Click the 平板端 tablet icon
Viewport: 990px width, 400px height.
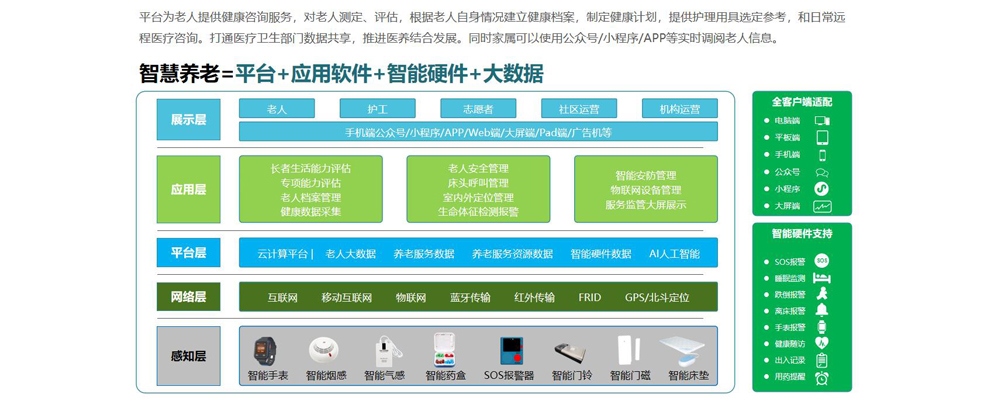click(x=822, y=138)
